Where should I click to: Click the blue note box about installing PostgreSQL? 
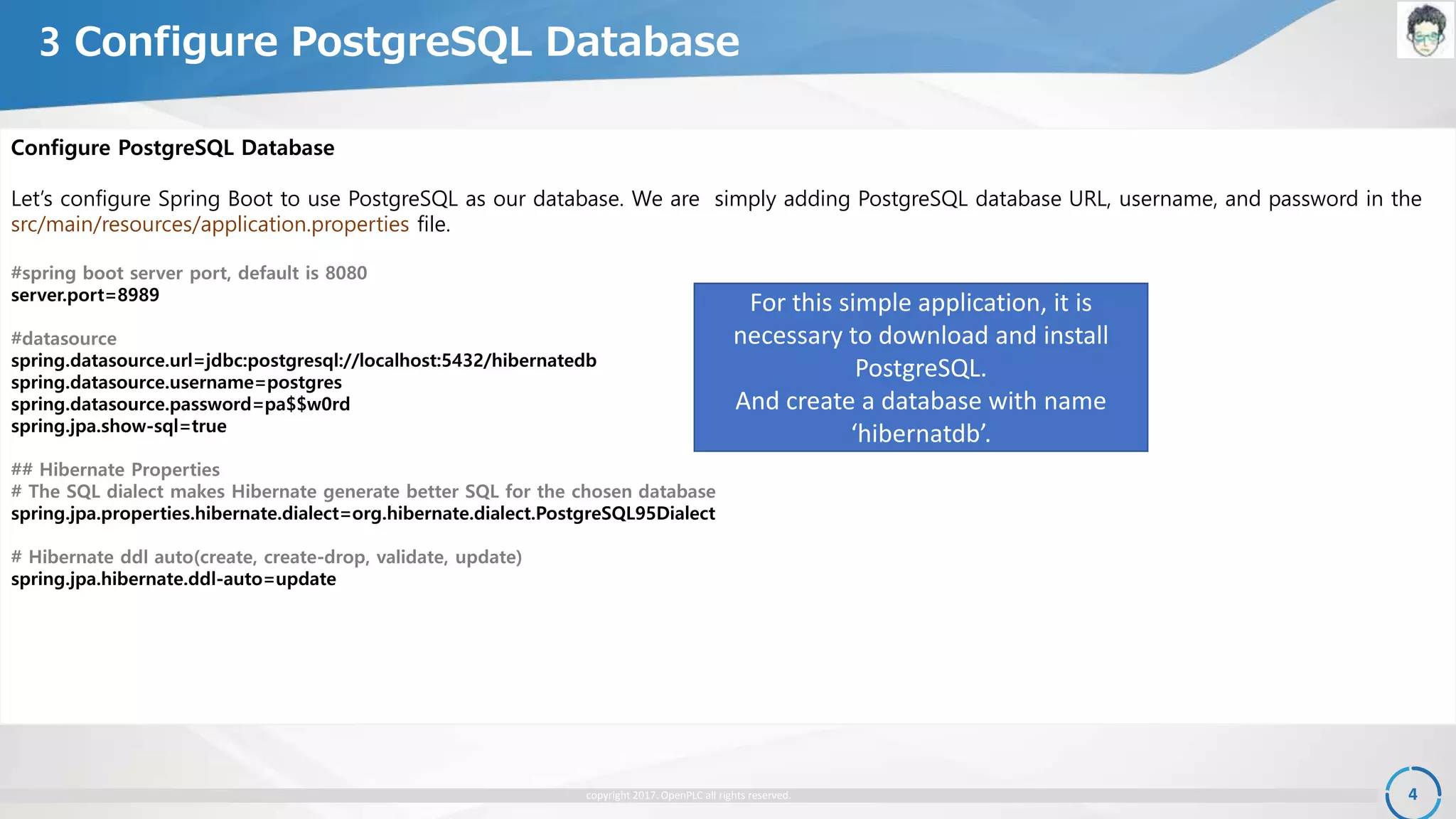[x=921, y=368]
